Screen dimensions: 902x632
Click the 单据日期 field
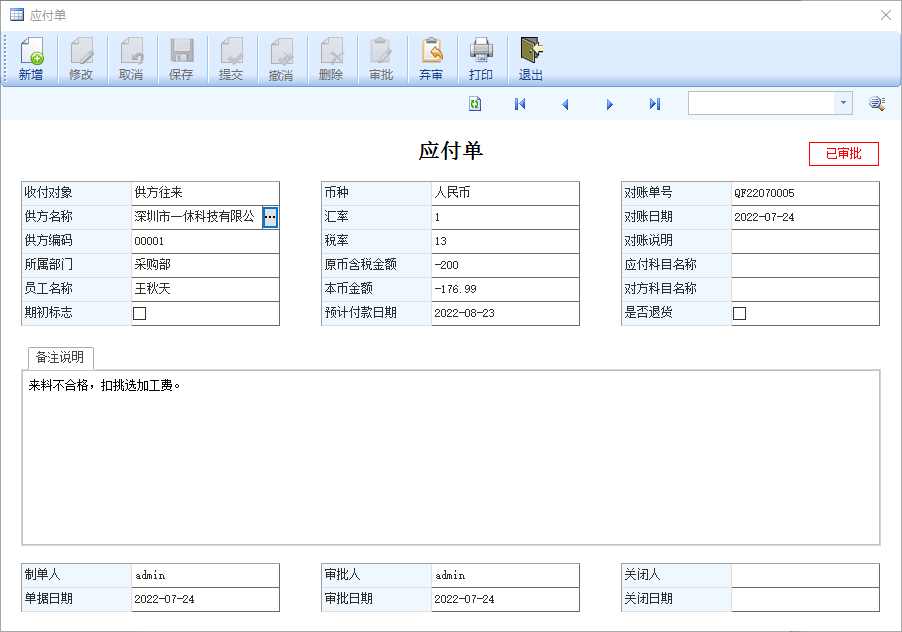point(205,599)
